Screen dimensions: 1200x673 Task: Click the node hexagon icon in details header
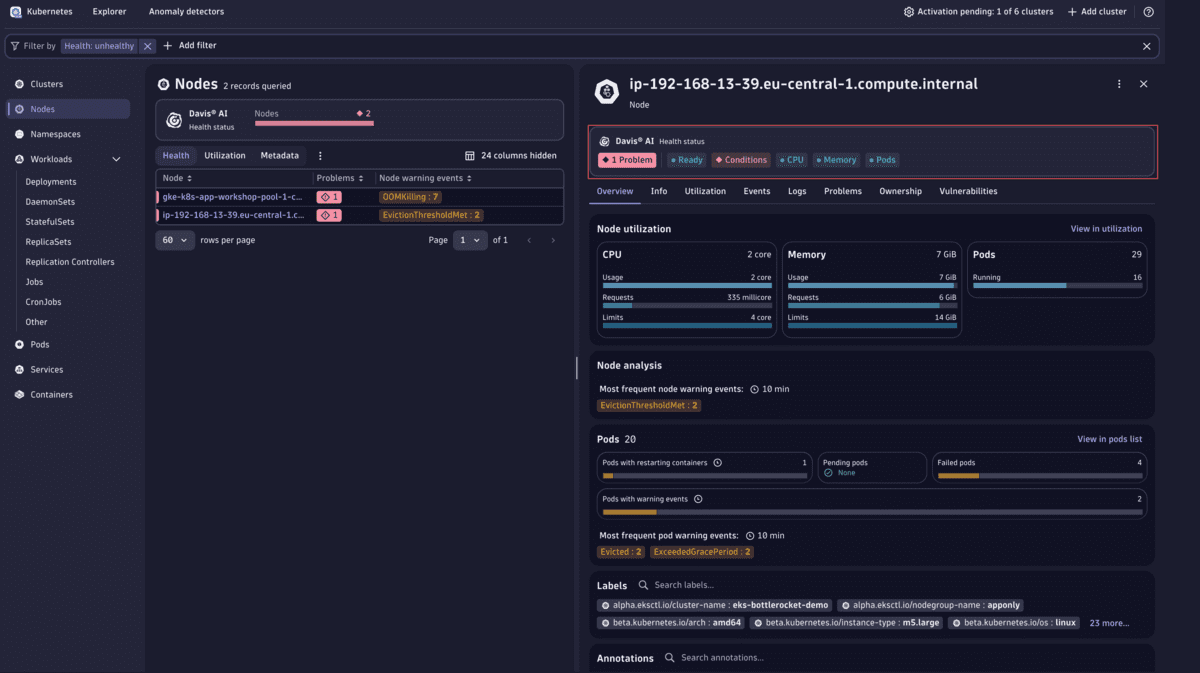pyautogui.click(x=607, y=92)
